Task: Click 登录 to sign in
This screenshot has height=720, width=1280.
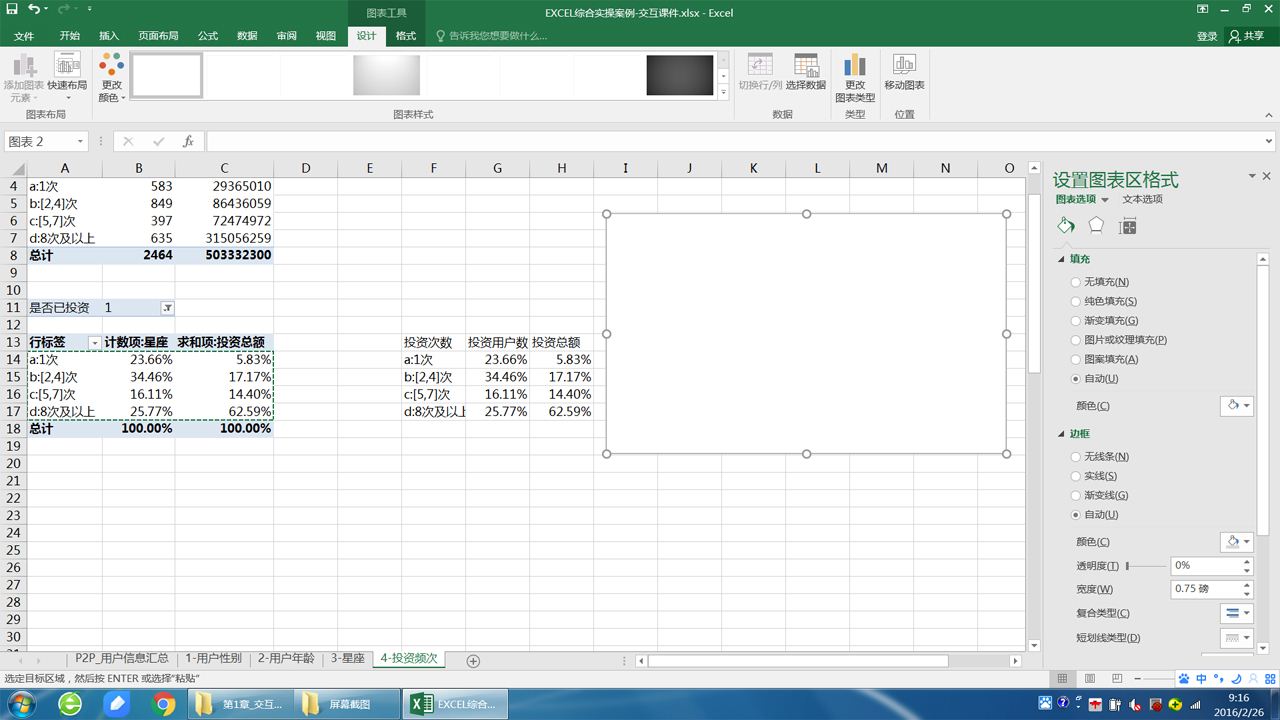Action: 1207,36
